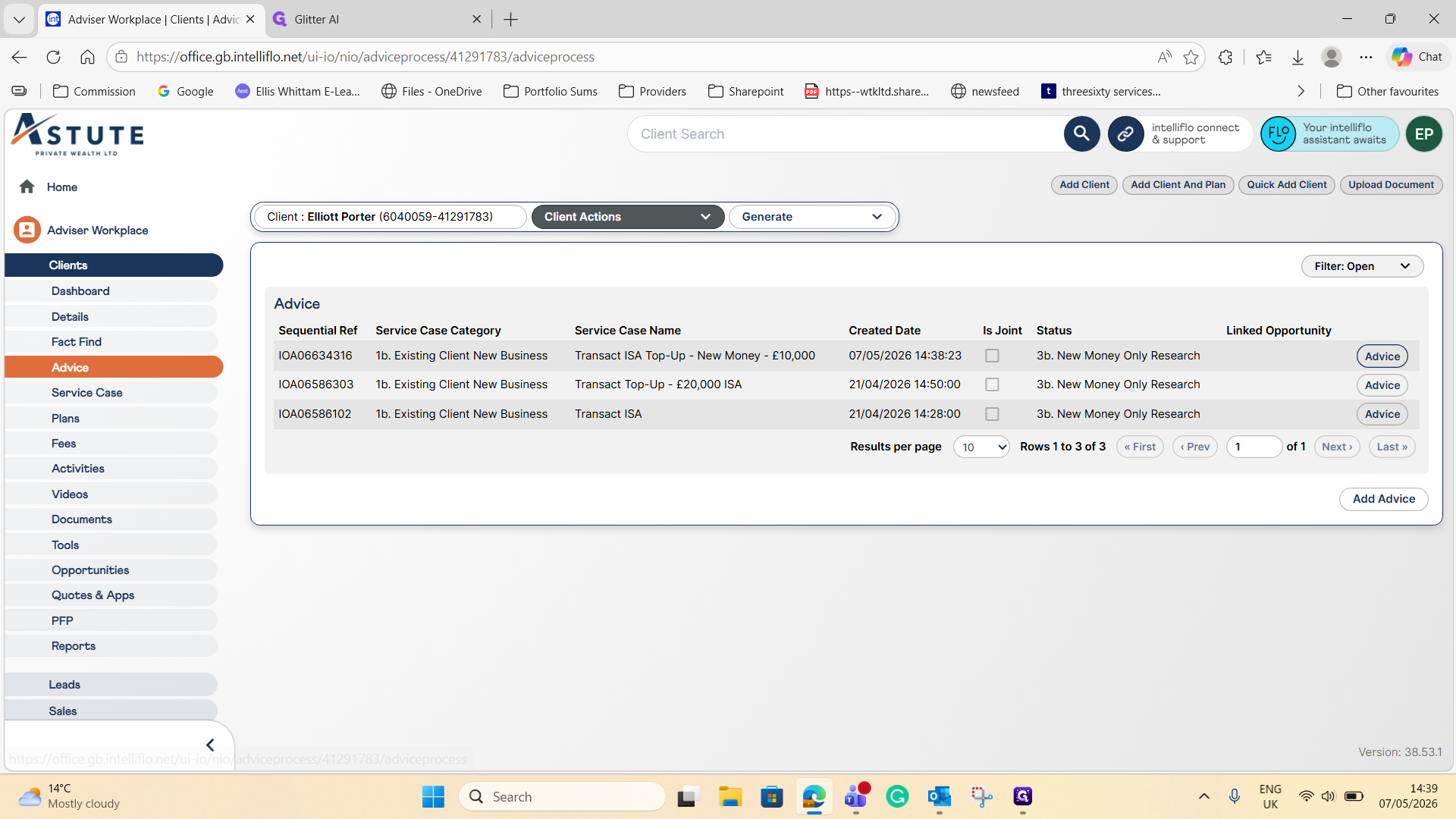Screen dimensions: 1456x819
Task: Click the Adviser Workplace person icon
Action: [27, 230]
